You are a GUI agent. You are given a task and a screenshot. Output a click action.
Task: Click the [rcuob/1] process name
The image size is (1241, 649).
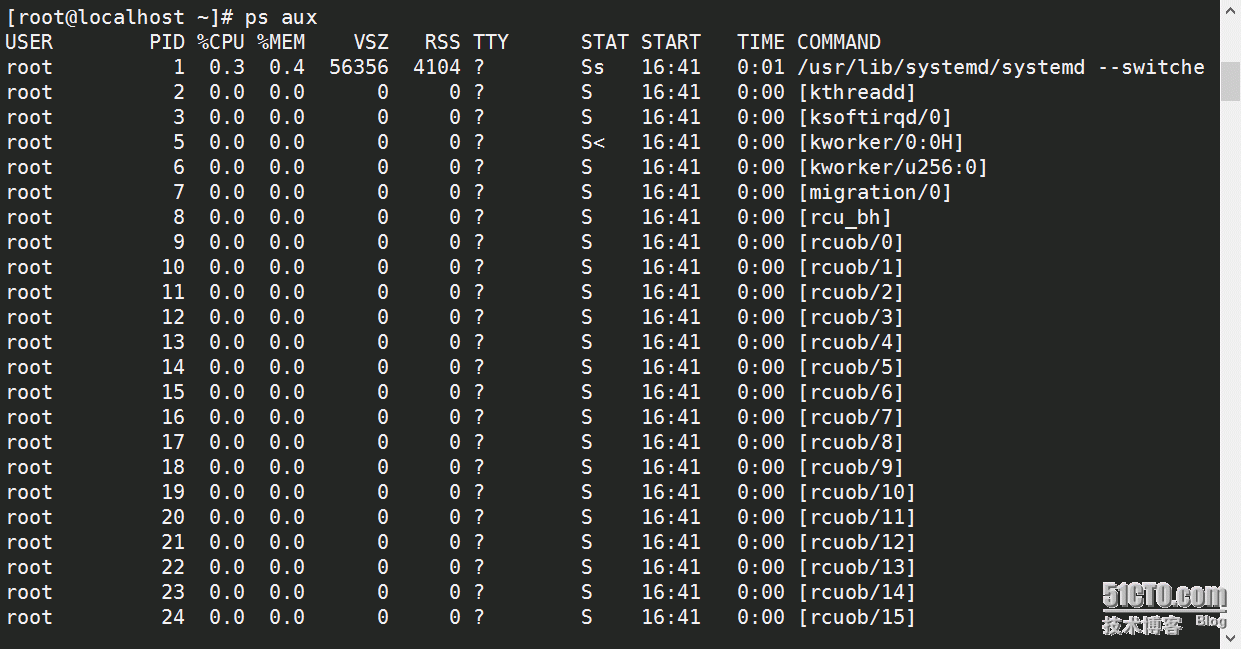pyautogui.click(x=851, y=267)
